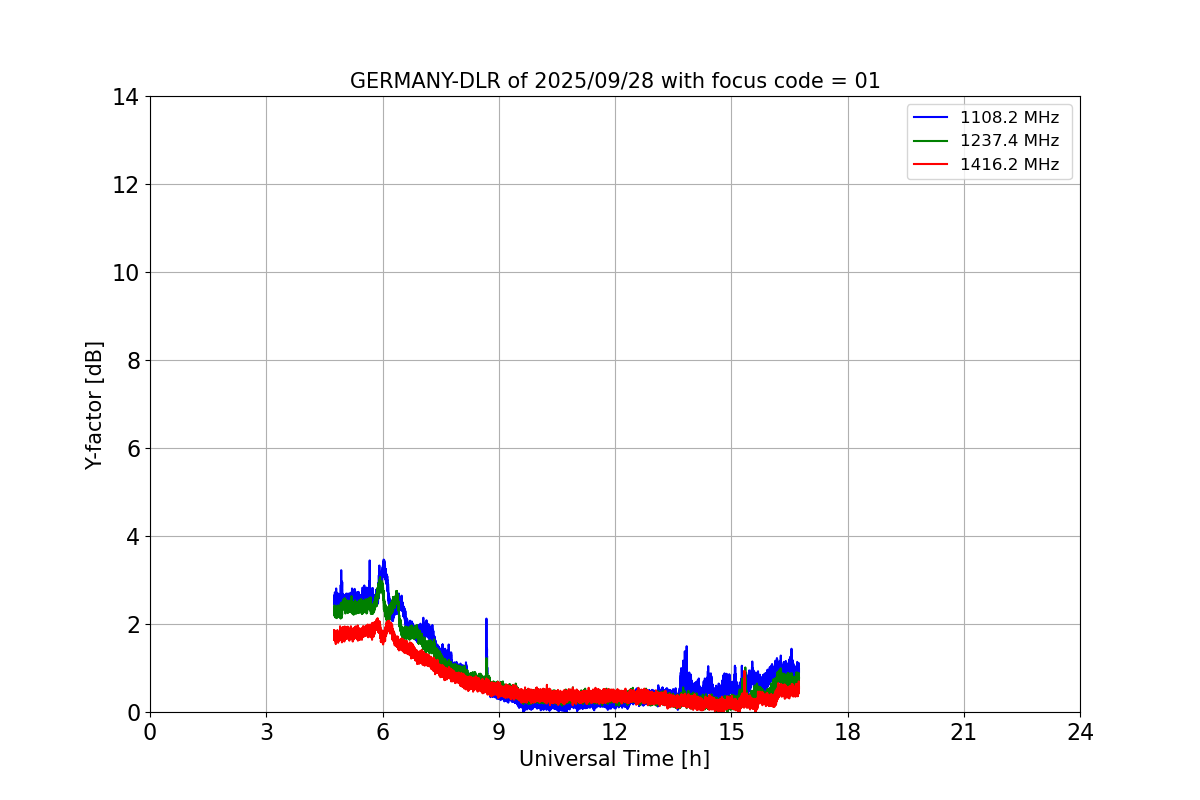Click the red line sample in legend
The width and height of the screenshot is (1200, 800).
click(931, 166)
